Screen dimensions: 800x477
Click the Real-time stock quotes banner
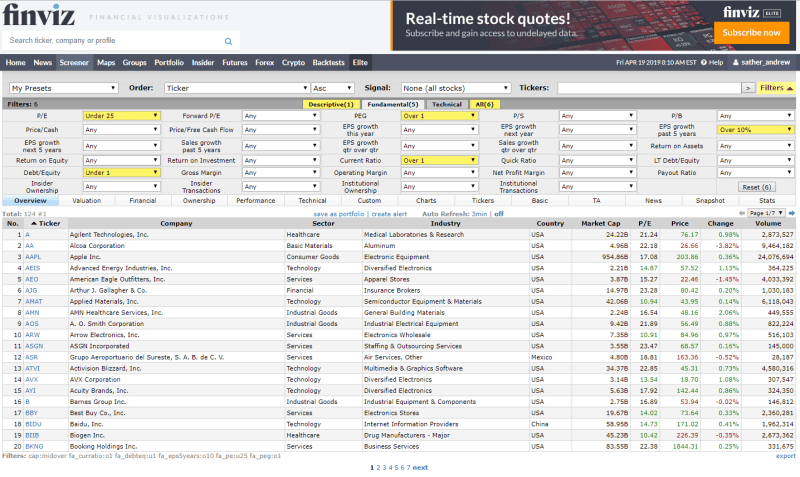click(x=593, y=26)
